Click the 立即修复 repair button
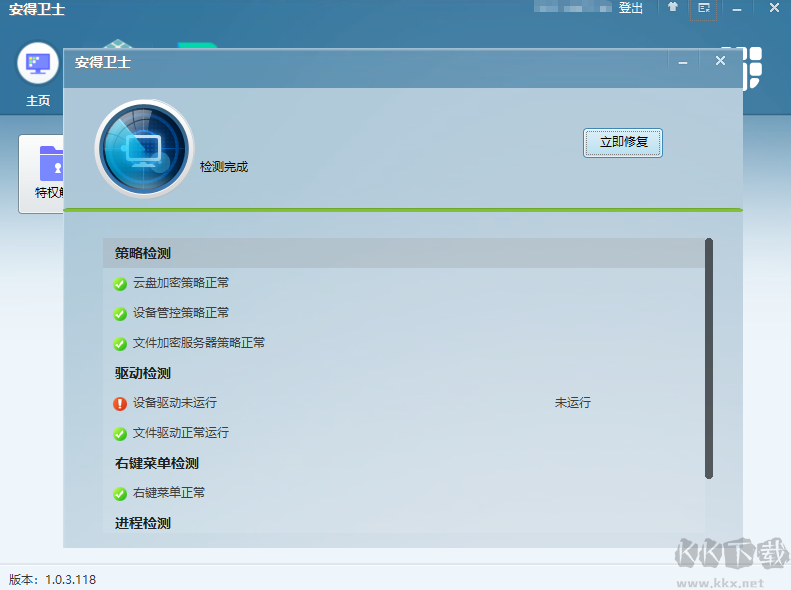Viewport: 791px width, 590px height. [x=623, y=143]
